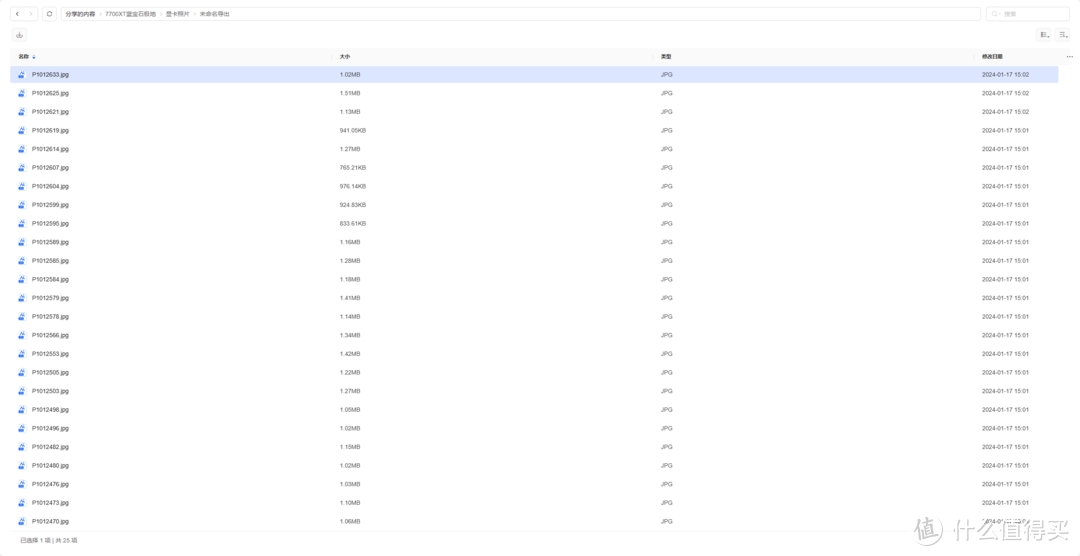Click the 1.22MB size cell
The width and height of the screenshot is (1080, 556).
[350, 372]
